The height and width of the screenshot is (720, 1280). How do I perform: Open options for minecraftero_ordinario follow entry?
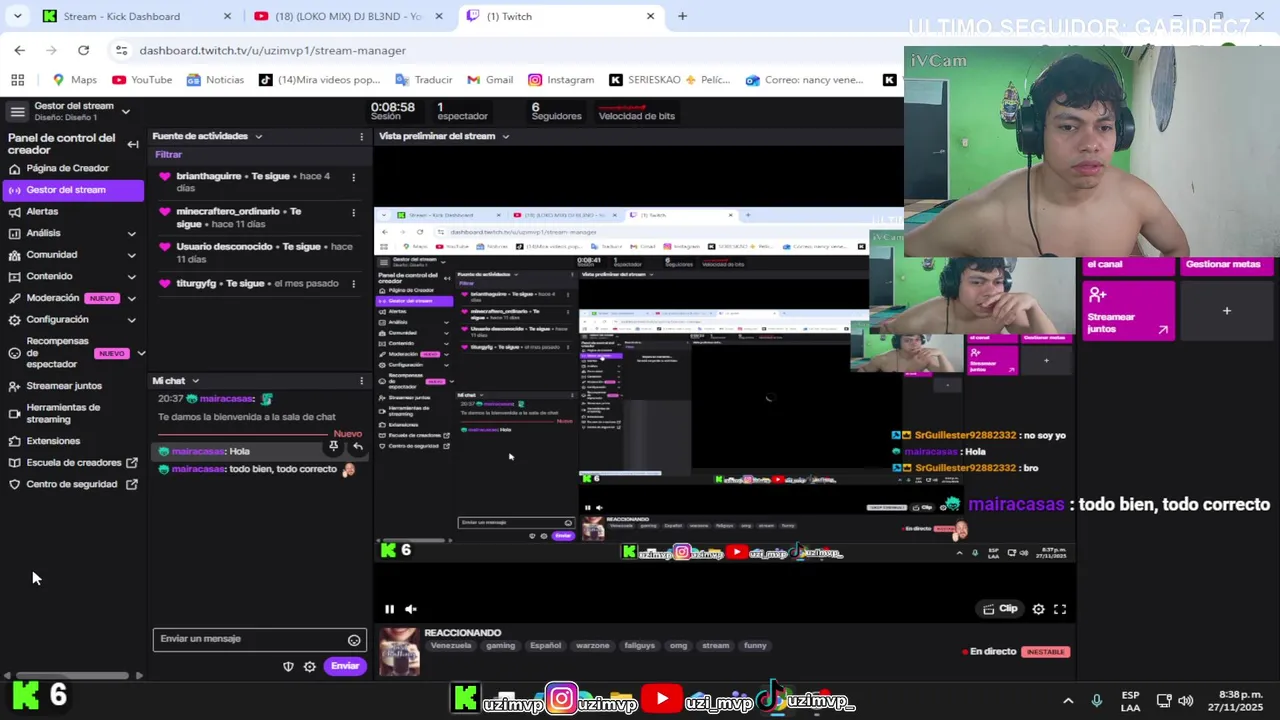point(353,212)
